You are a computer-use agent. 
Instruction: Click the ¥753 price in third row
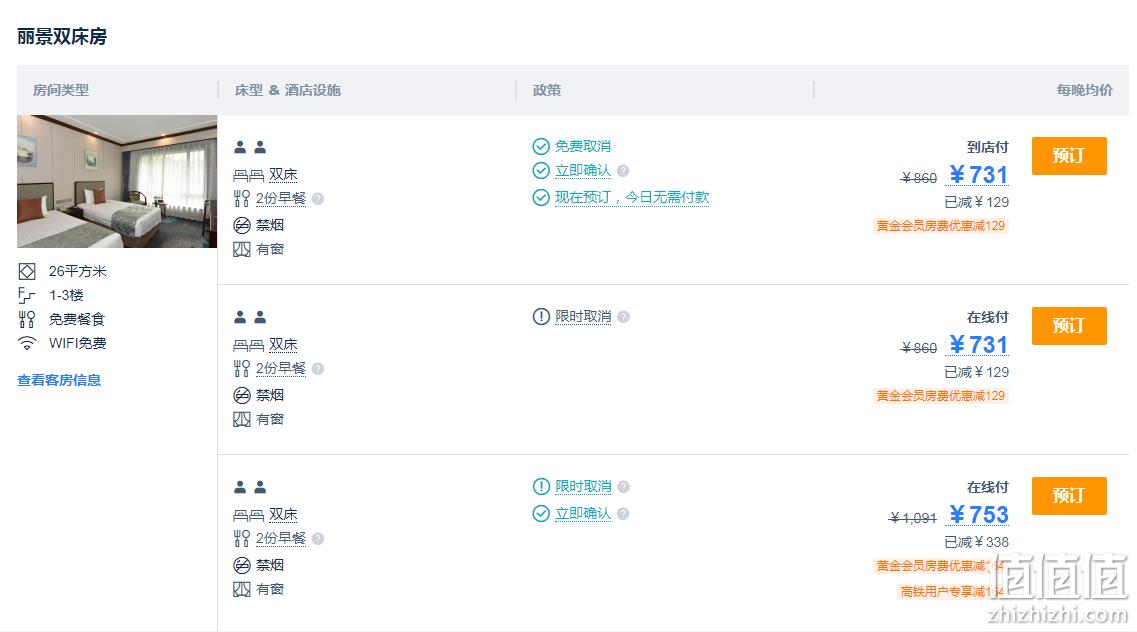(x=979, y=515)
